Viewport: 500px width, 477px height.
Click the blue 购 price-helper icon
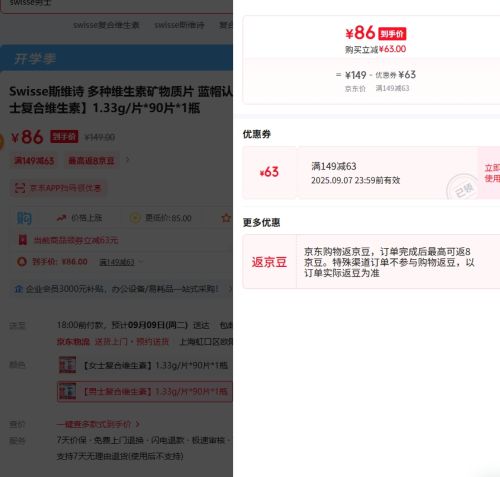tap(24, 218)
